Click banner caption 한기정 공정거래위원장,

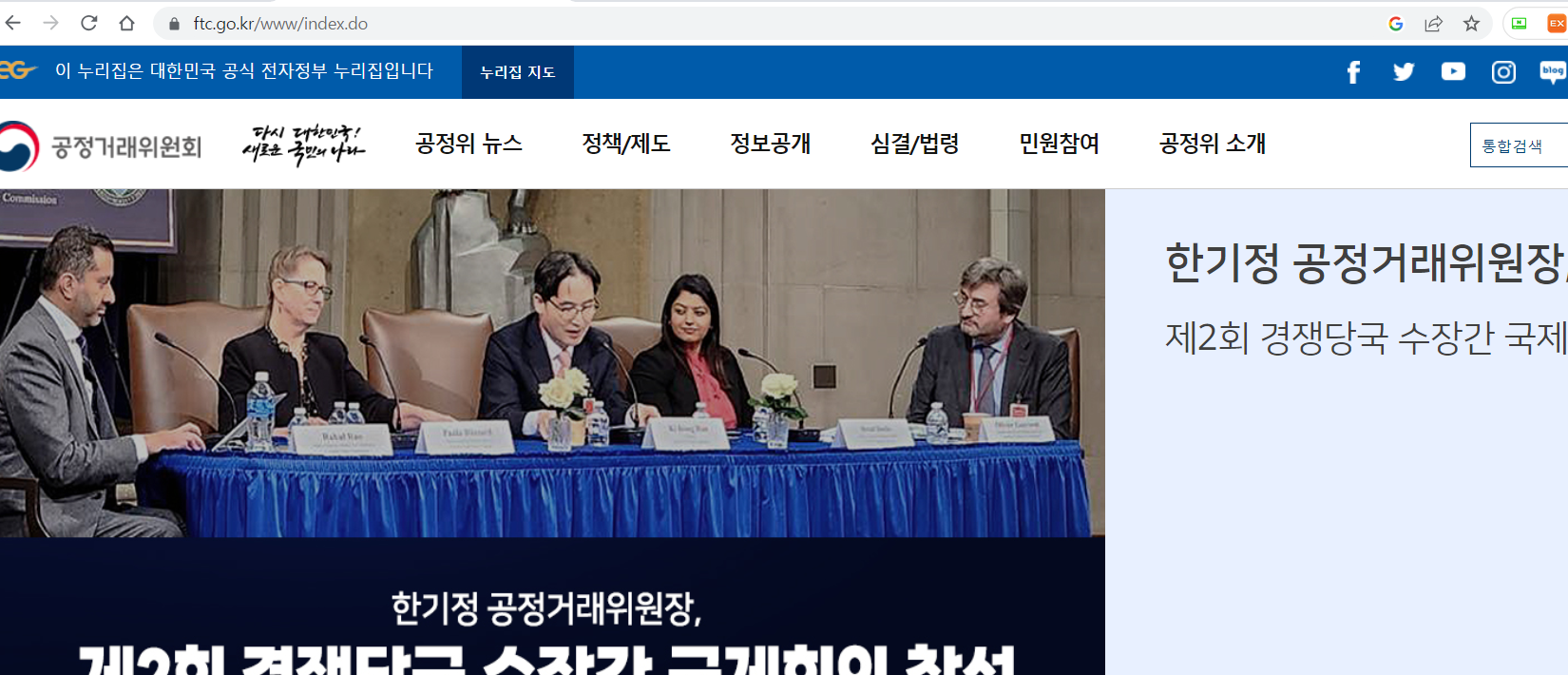pos(546,608)
